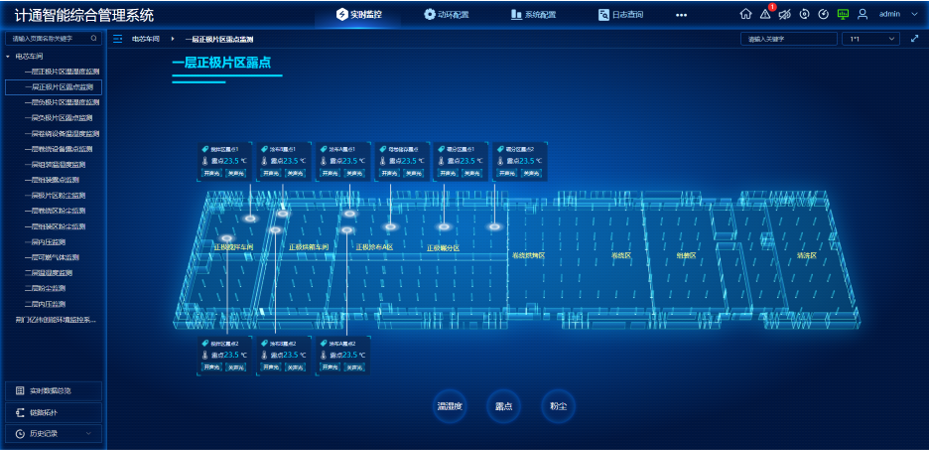Click the home icon in the top bar
The height and width of the screenshot is (450, 929).
(745, 15)
